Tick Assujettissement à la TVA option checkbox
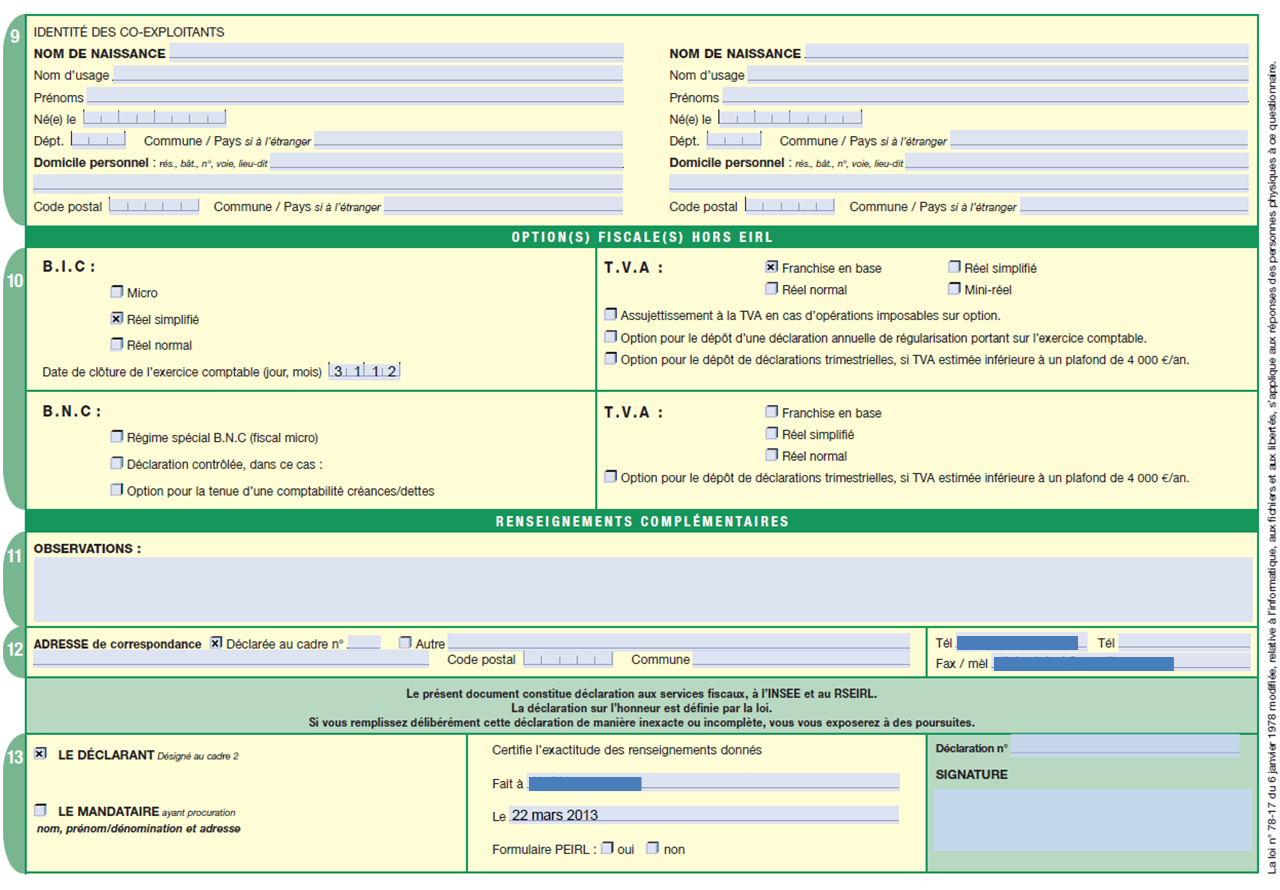This screenshot has width=1280, height=890. pos(611,315)
